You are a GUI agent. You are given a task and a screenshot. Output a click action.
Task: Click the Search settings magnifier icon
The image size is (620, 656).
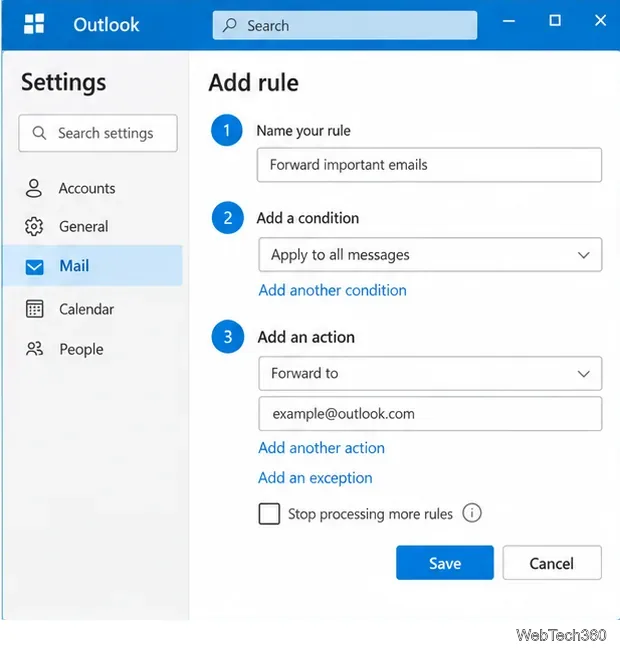[39, 133]
